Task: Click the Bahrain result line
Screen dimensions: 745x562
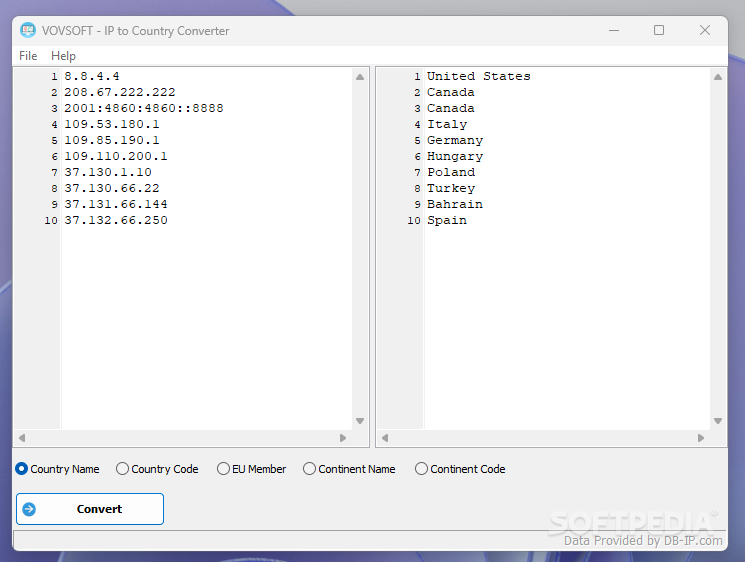Action: coord(455,204)
